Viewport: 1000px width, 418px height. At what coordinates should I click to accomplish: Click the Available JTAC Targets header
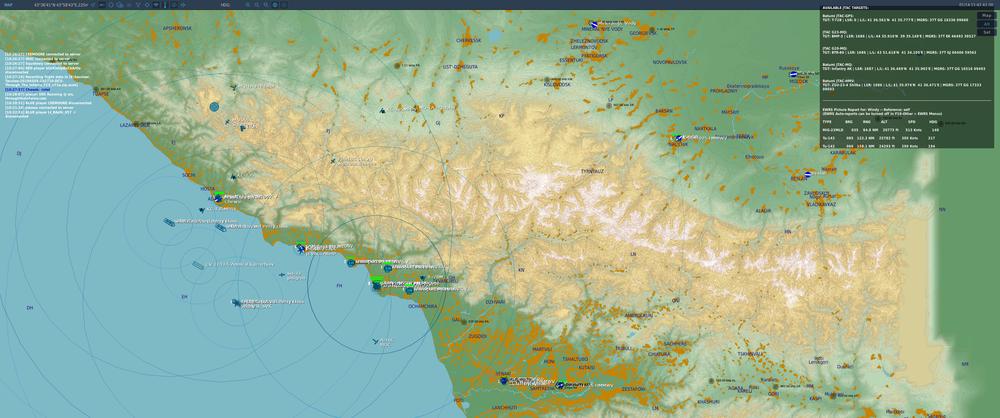pyautogui.click(x=845, y=7)
